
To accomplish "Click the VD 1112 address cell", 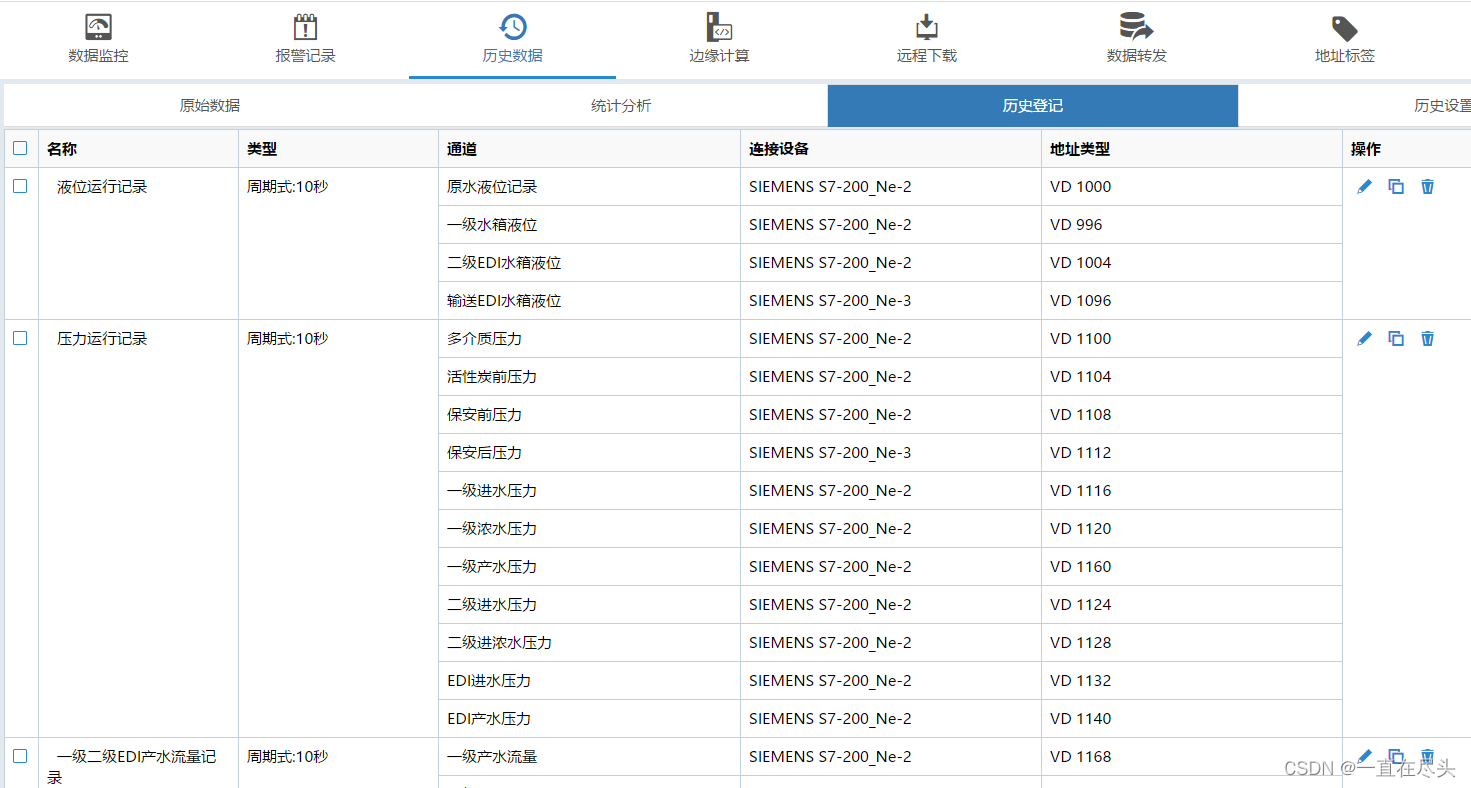I will coord(1191,453).
